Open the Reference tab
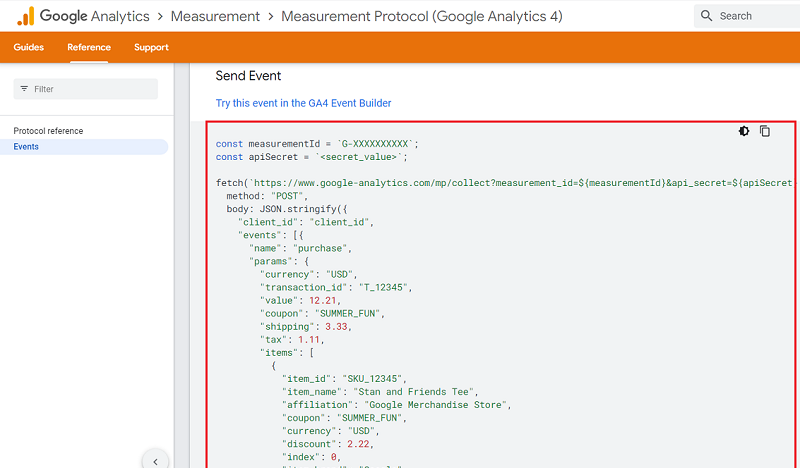Viewport: 800px width, 468px height. tap(89, 47)
